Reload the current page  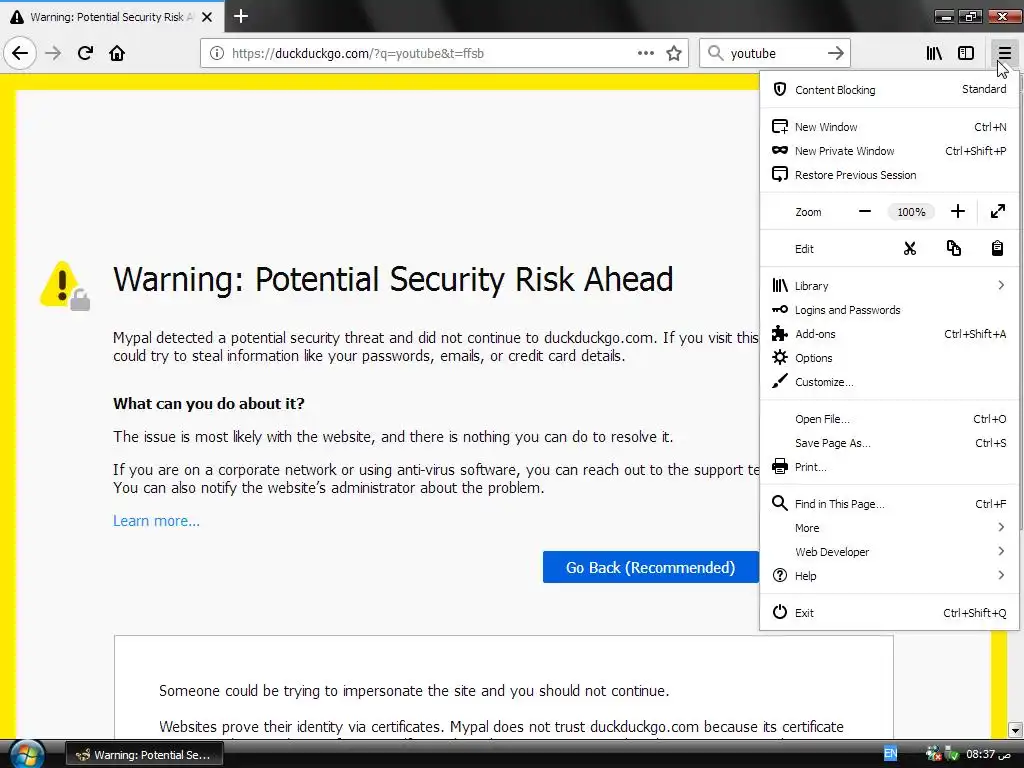pyautogui.click(x=85, y=53)
